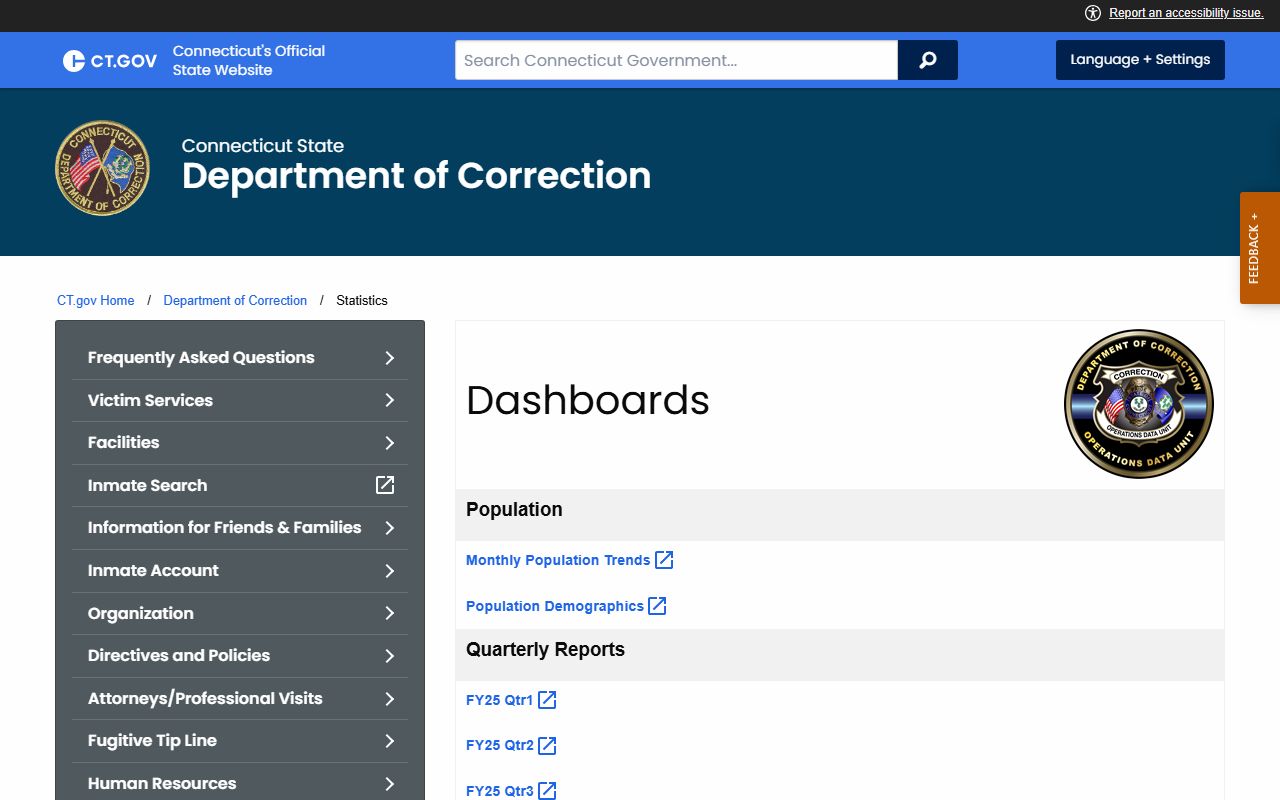This screenshot has height=800, width=1280.
Task: Expand the Human Resources chevron
Action: point(390,784)
